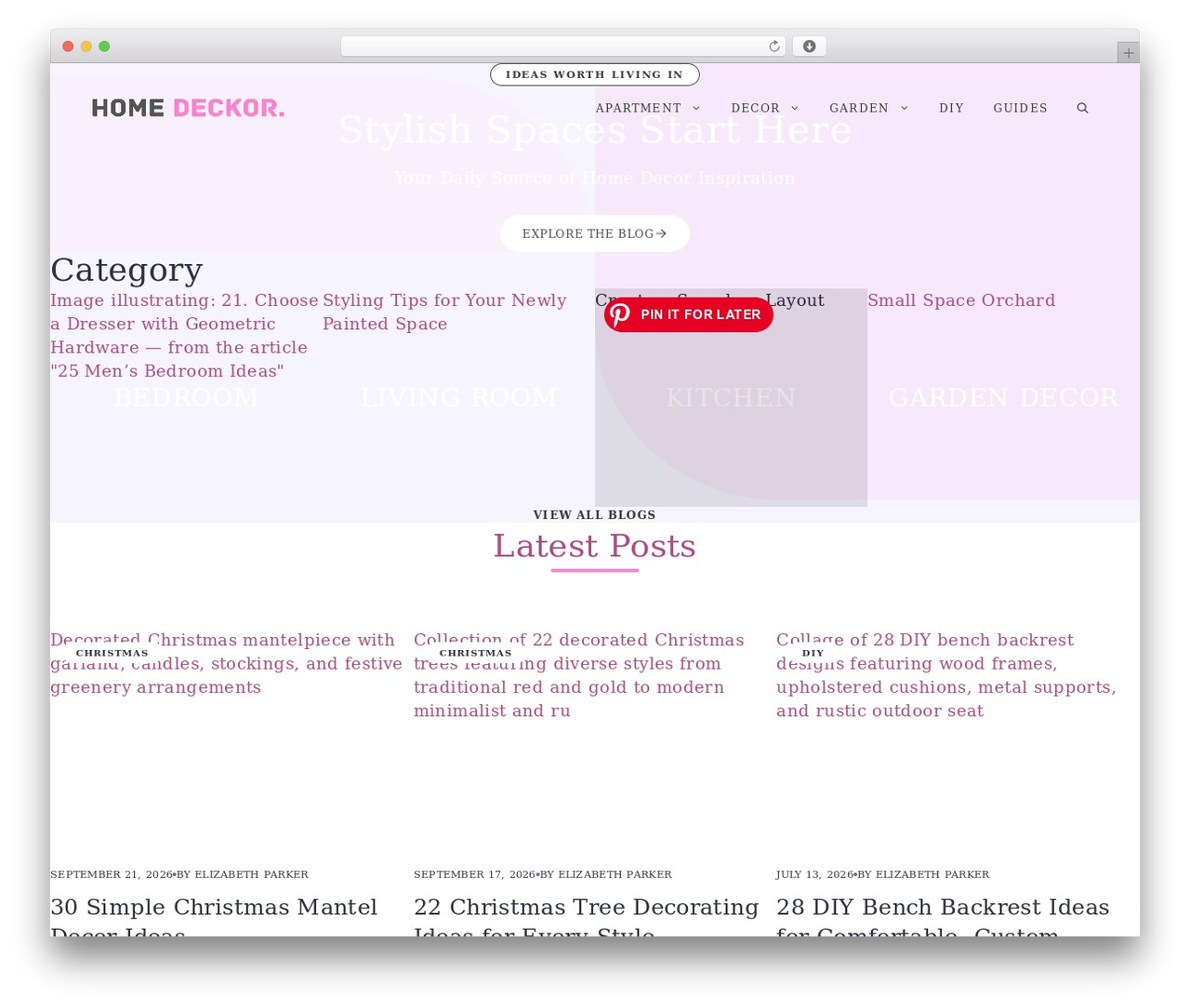
Task: Open the Living Room category
Action: (458, 398)
